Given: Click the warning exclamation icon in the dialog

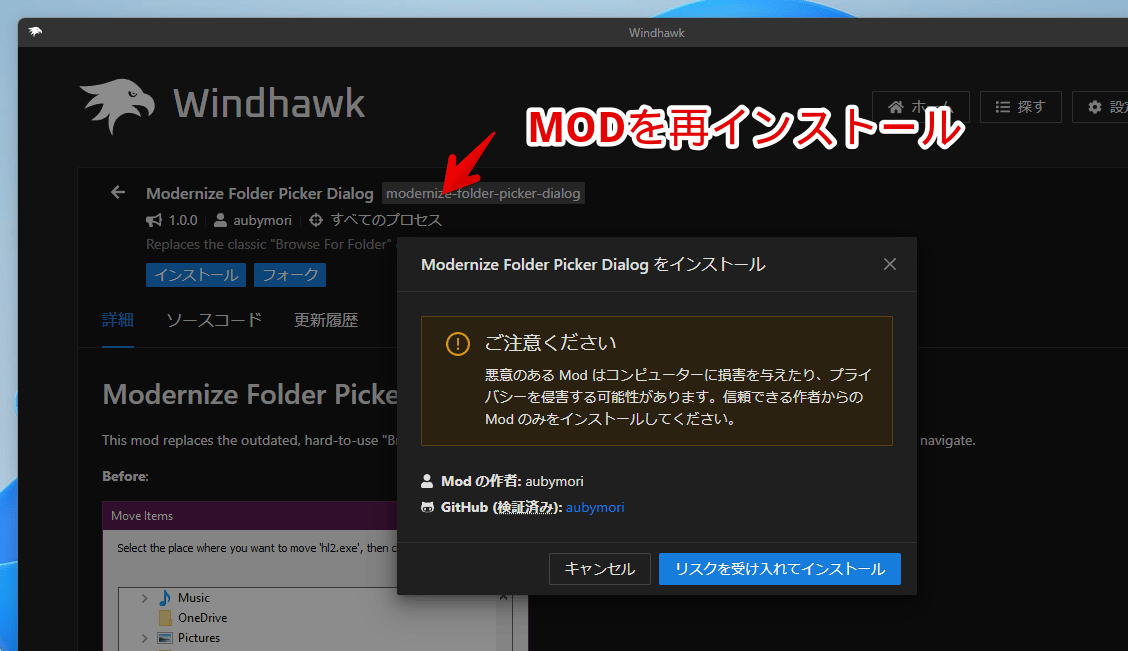Looking at the screenshot, I should click(458, 344).
